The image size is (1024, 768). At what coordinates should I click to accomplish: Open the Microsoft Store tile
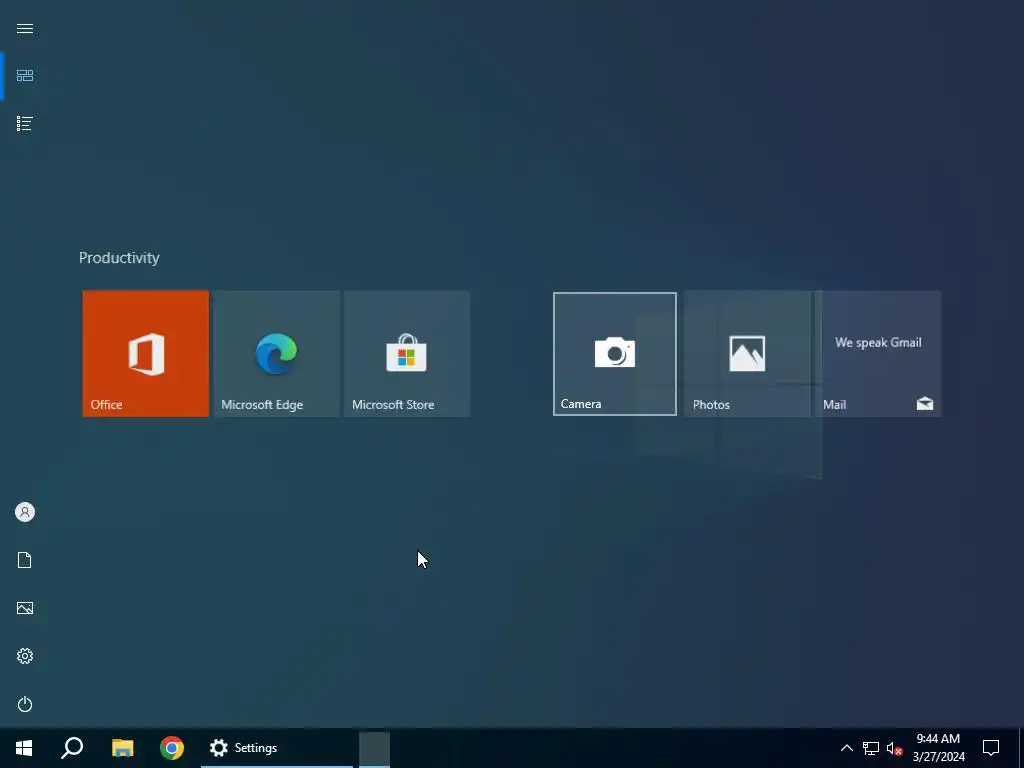tap(407, 353)
